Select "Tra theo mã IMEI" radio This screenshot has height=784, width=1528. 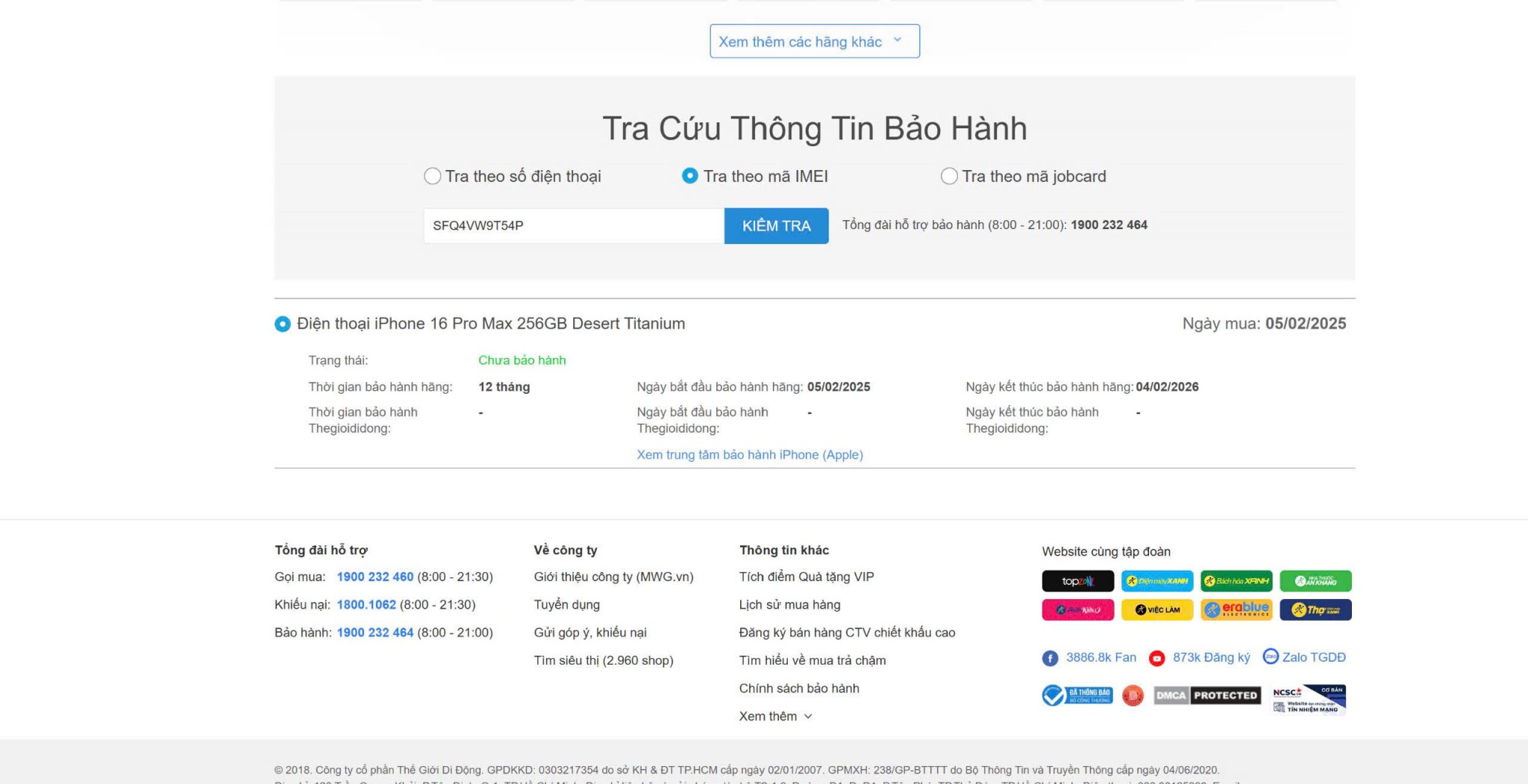point(690,176)
